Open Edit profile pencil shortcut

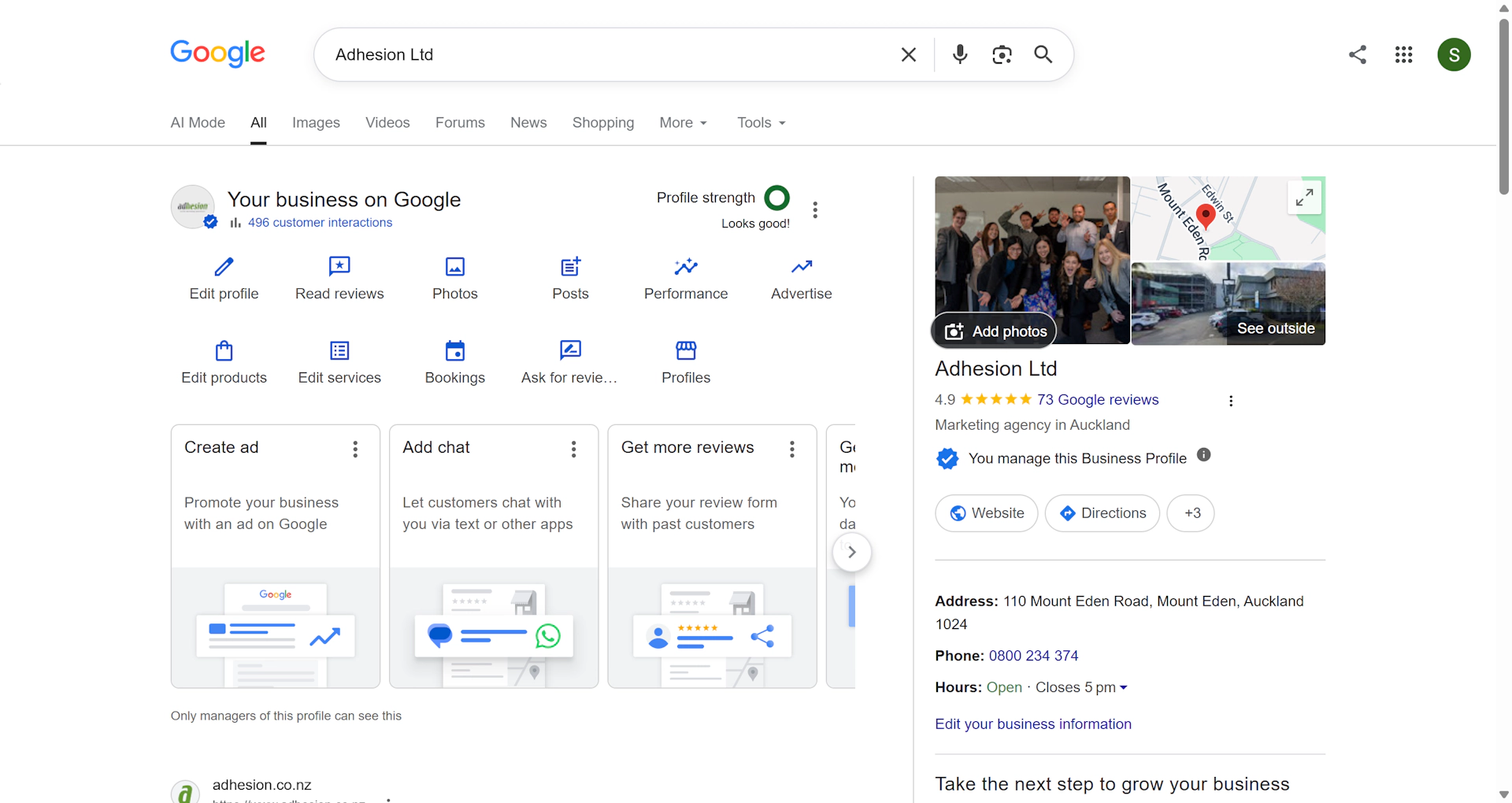(x=224, y=279)
